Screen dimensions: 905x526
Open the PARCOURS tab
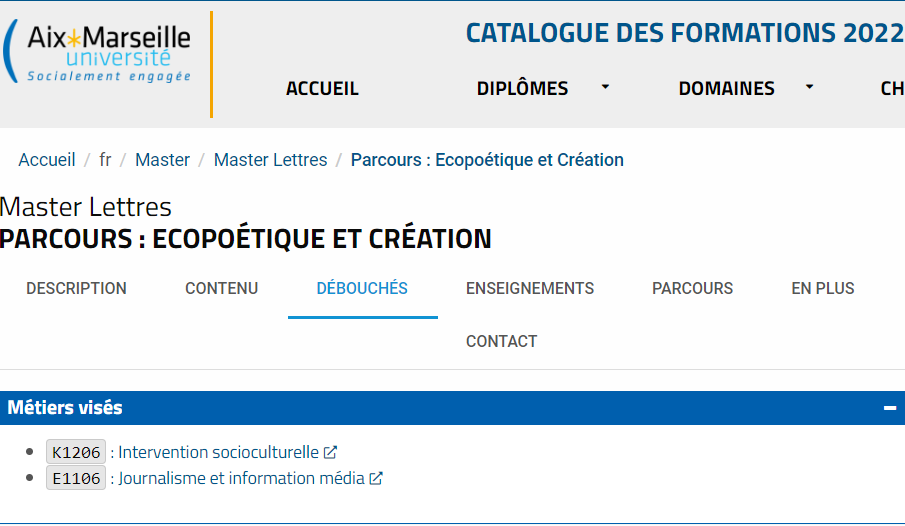(x=693, y=288)
